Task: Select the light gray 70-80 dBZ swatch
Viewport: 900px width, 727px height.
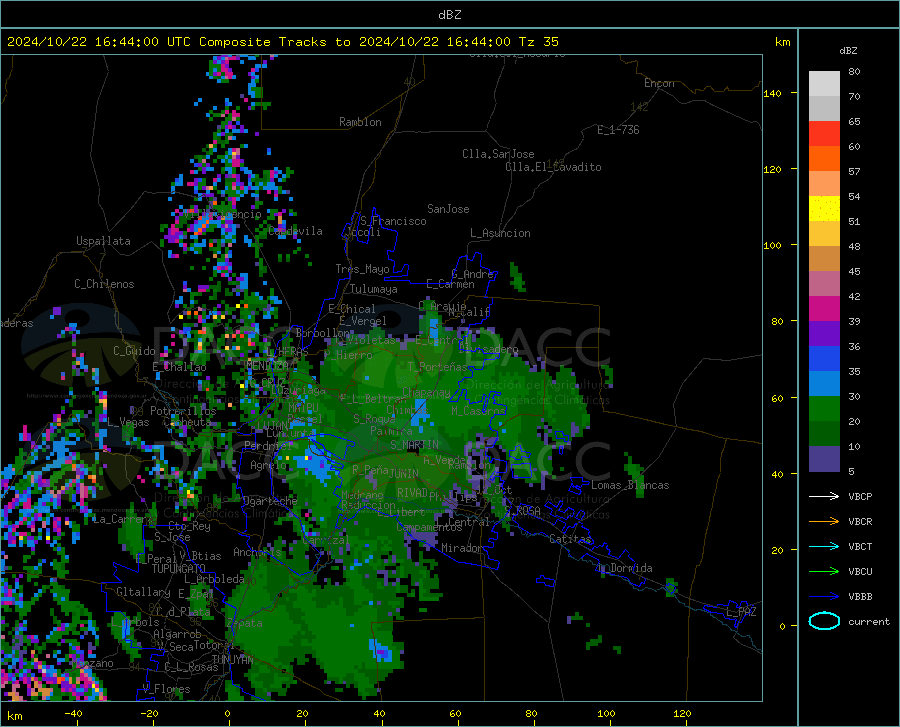Action: pos(824,84)
